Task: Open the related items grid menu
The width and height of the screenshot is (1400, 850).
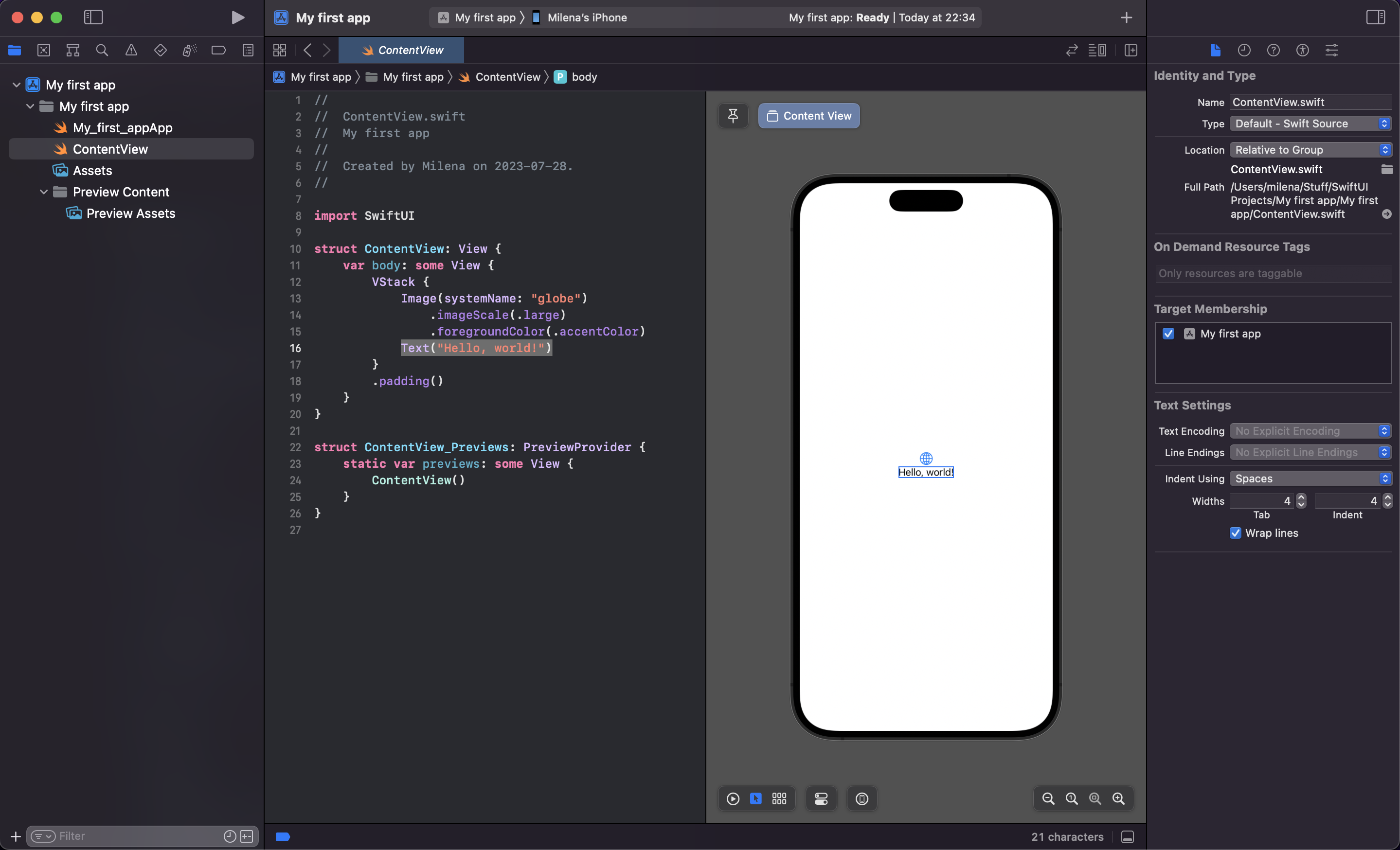Action: coord(280,50)
